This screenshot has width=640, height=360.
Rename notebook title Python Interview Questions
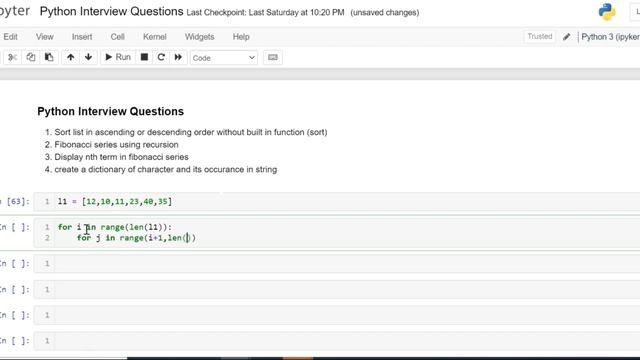coord(111,11)
